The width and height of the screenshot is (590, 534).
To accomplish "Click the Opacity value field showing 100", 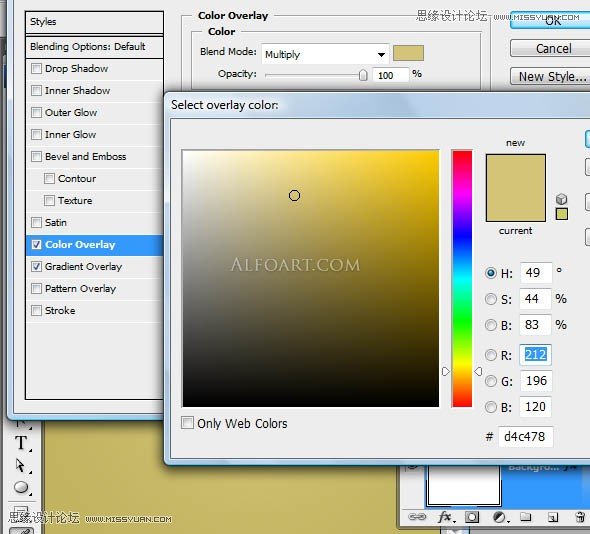I will coord(390,75).
